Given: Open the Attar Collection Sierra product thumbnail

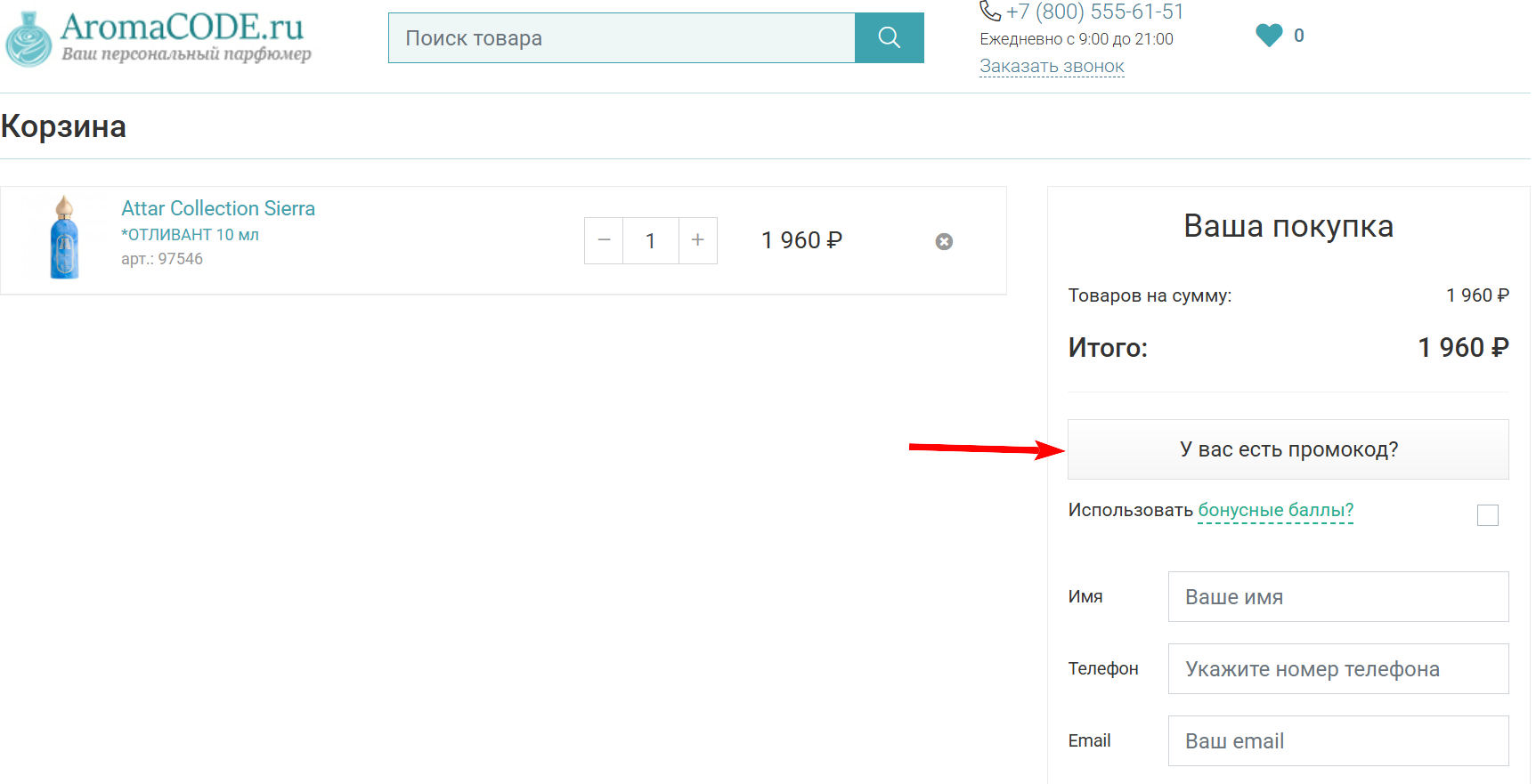Looking at the screenshot, I should [x=64, y=238].
